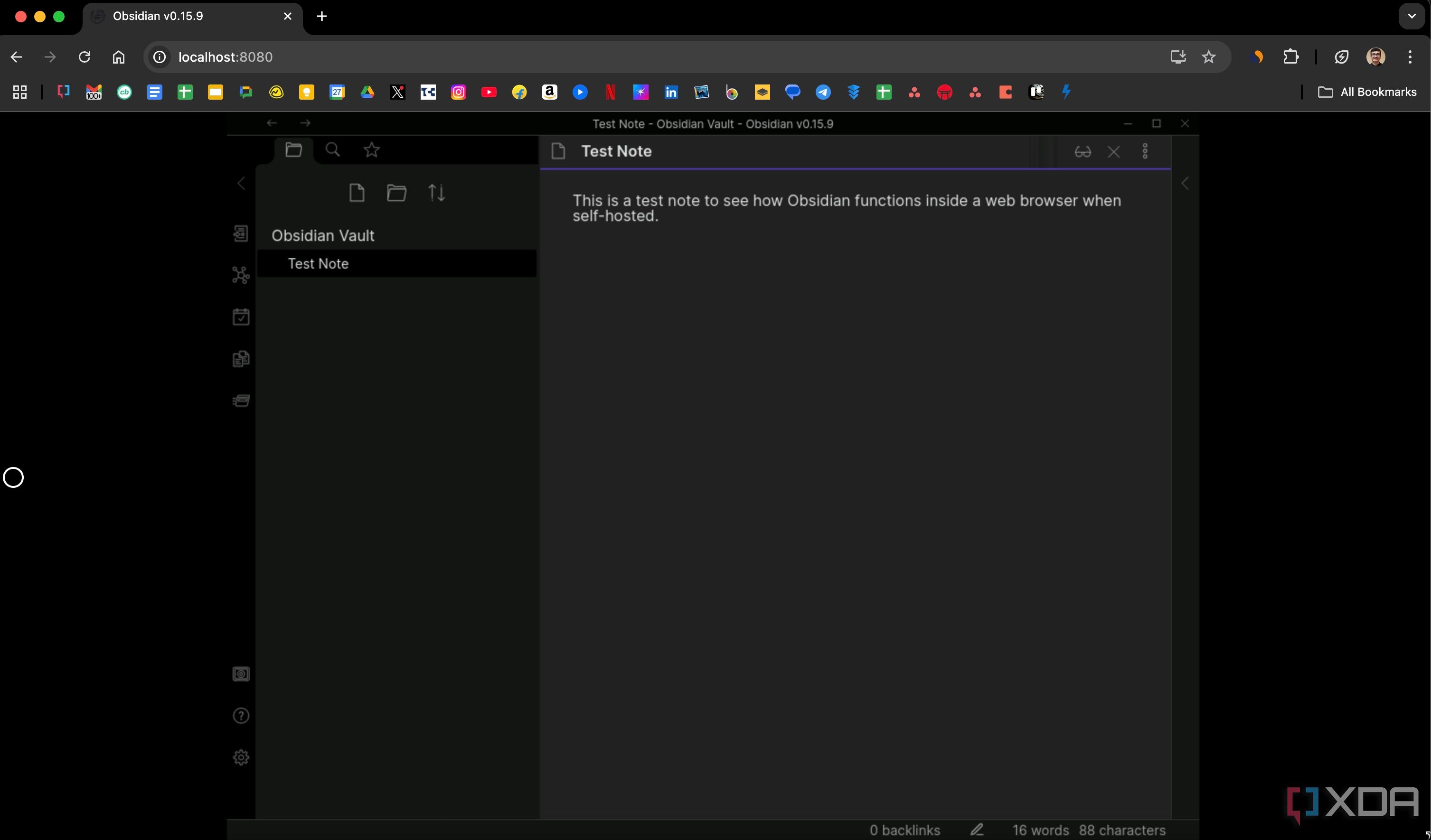Image resolution: width=1431 pixels, height=840 pixels.
Task: Open the templates ribbon icon
Action: 241,359
